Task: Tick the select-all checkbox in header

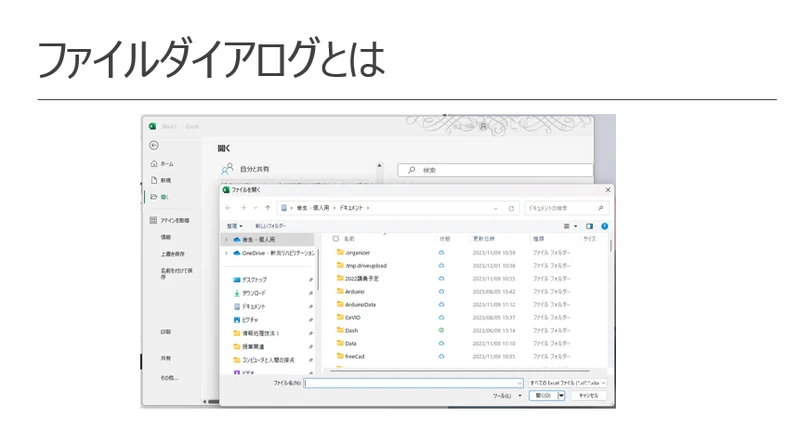Action: pos(335,239)
